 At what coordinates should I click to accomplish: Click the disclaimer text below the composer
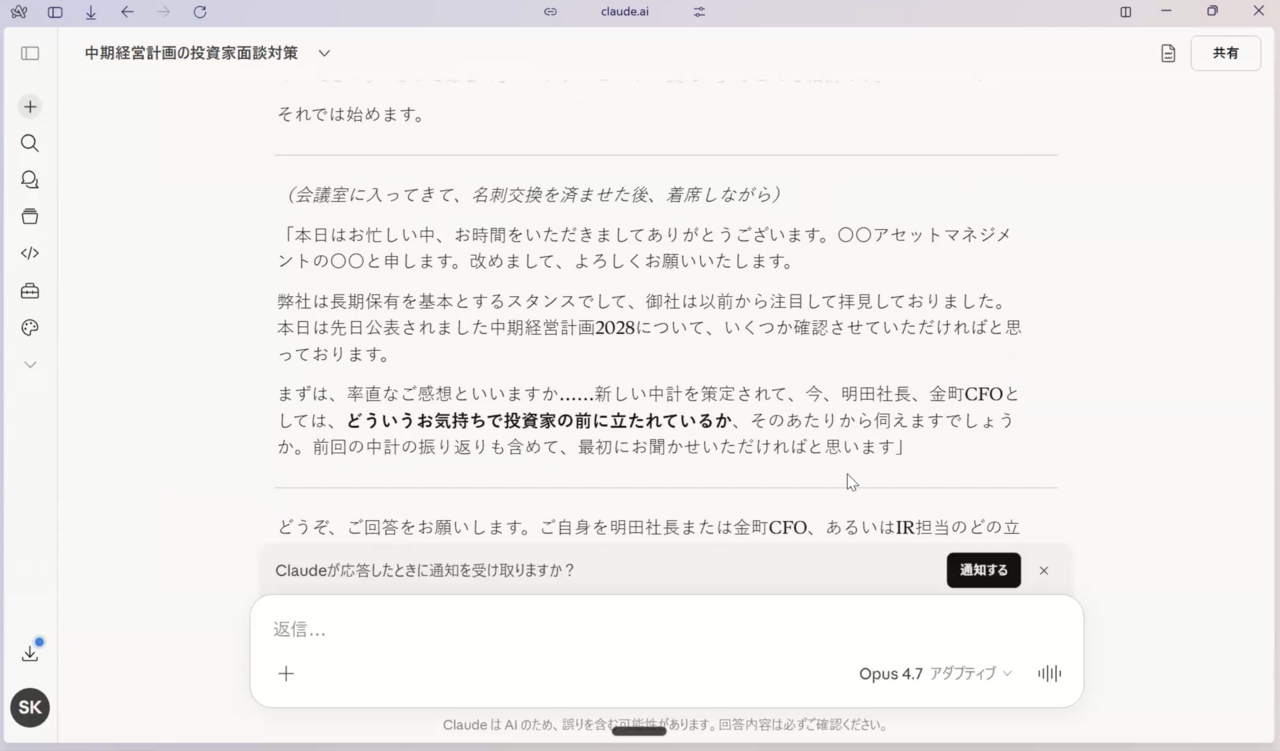coord(665,725)
